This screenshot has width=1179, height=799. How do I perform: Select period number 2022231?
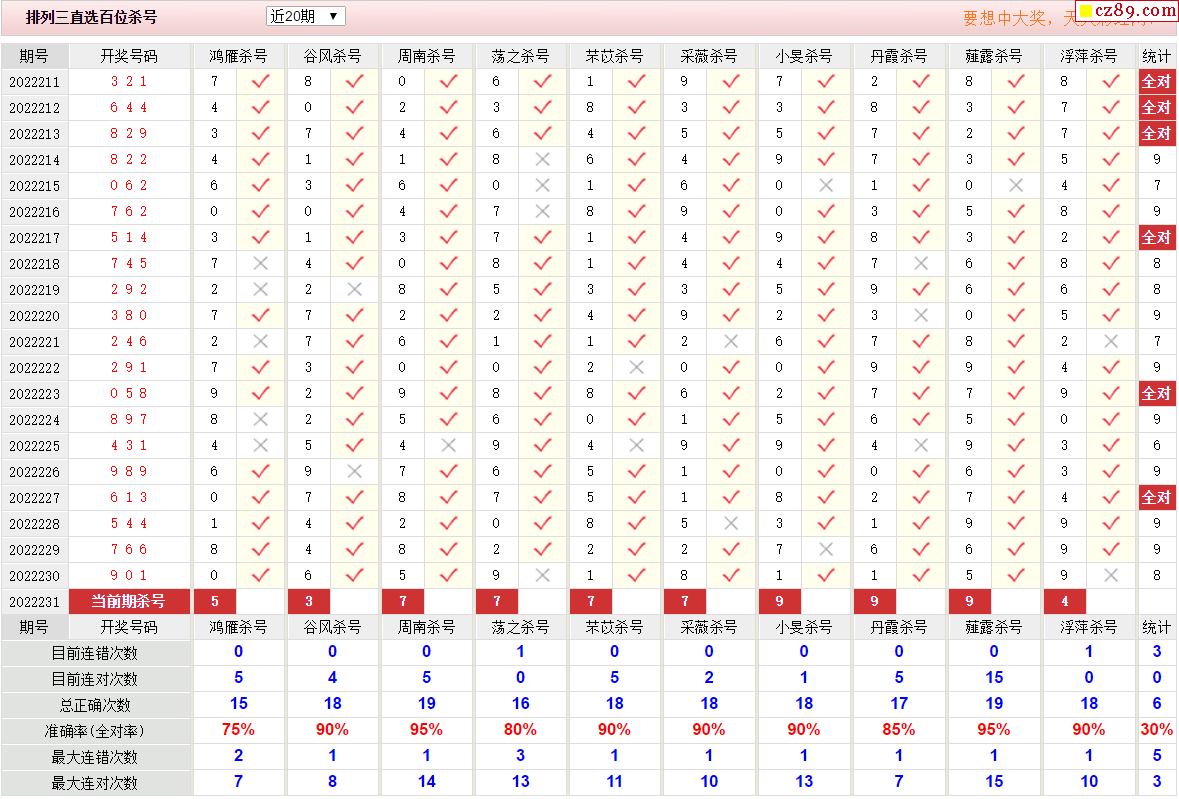34,602
